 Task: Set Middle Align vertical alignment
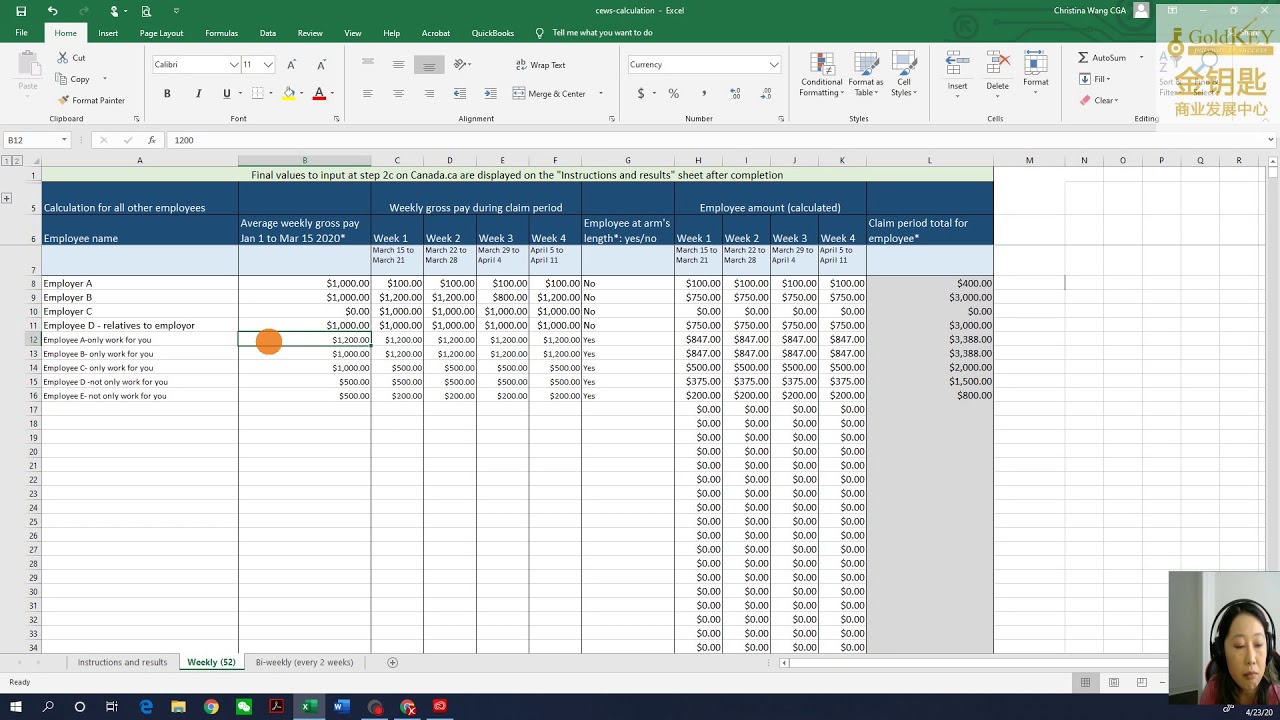click(398, 64)
